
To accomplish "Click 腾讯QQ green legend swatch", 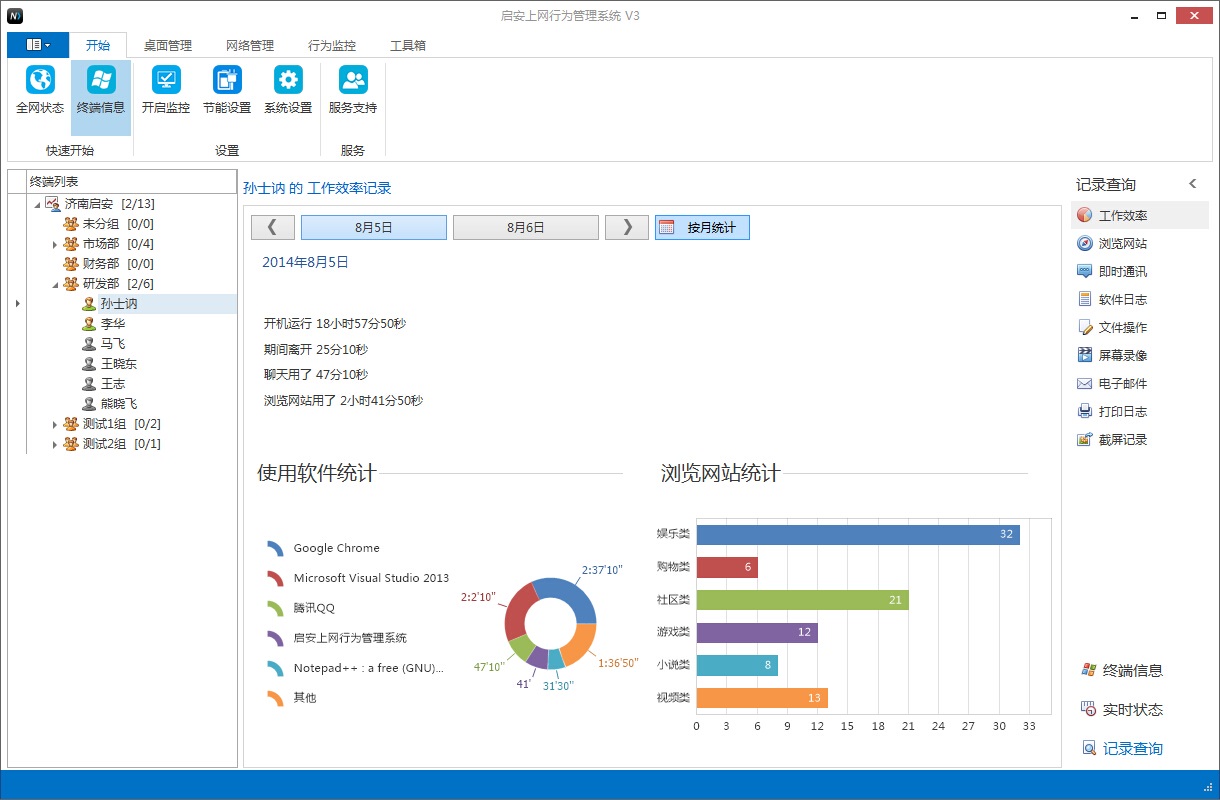I will (275, 608).
